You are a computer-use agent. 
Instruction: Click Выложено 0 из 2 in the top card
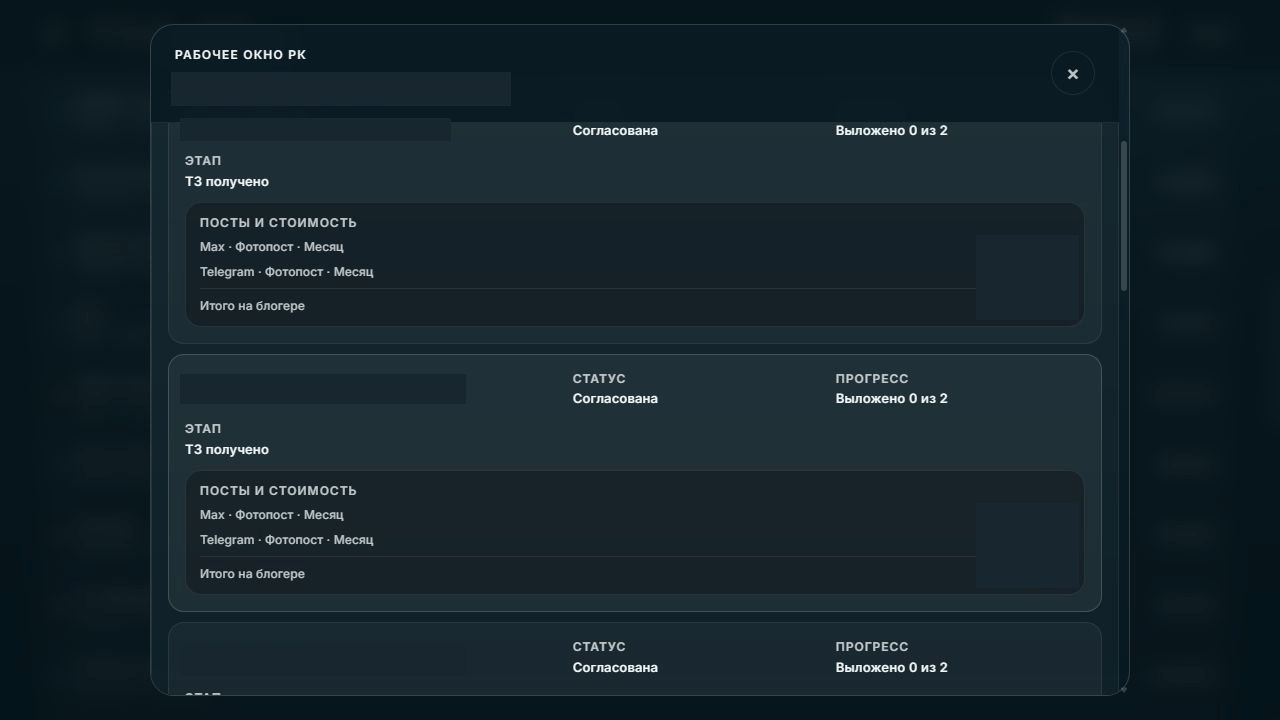pos(891,131)
